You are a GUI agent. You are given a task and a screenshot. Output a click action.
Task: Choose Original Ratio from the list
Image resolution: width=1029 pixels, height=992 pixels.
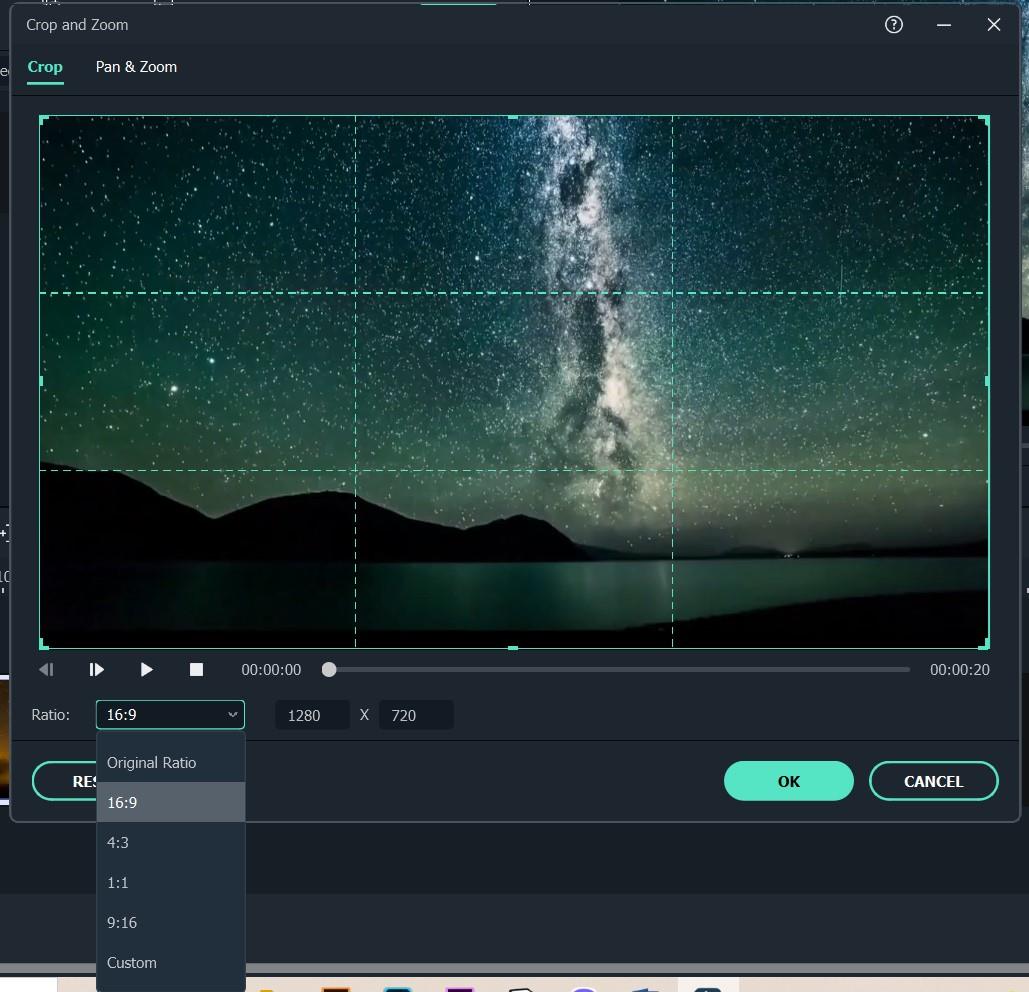click(x=152, y=763)
